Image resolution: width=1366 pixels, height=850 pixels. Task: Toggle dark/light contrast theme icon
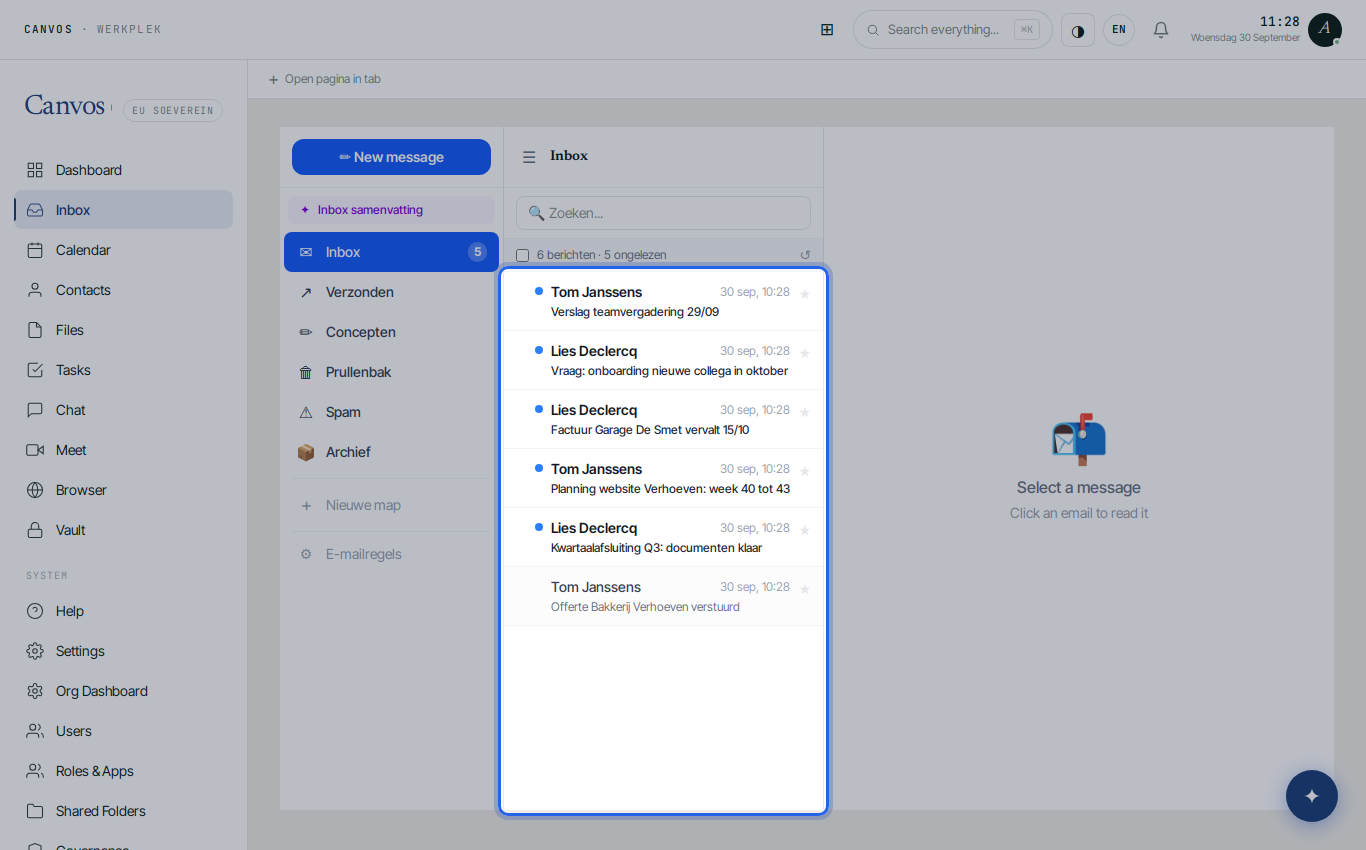(x=1078, y=30)
